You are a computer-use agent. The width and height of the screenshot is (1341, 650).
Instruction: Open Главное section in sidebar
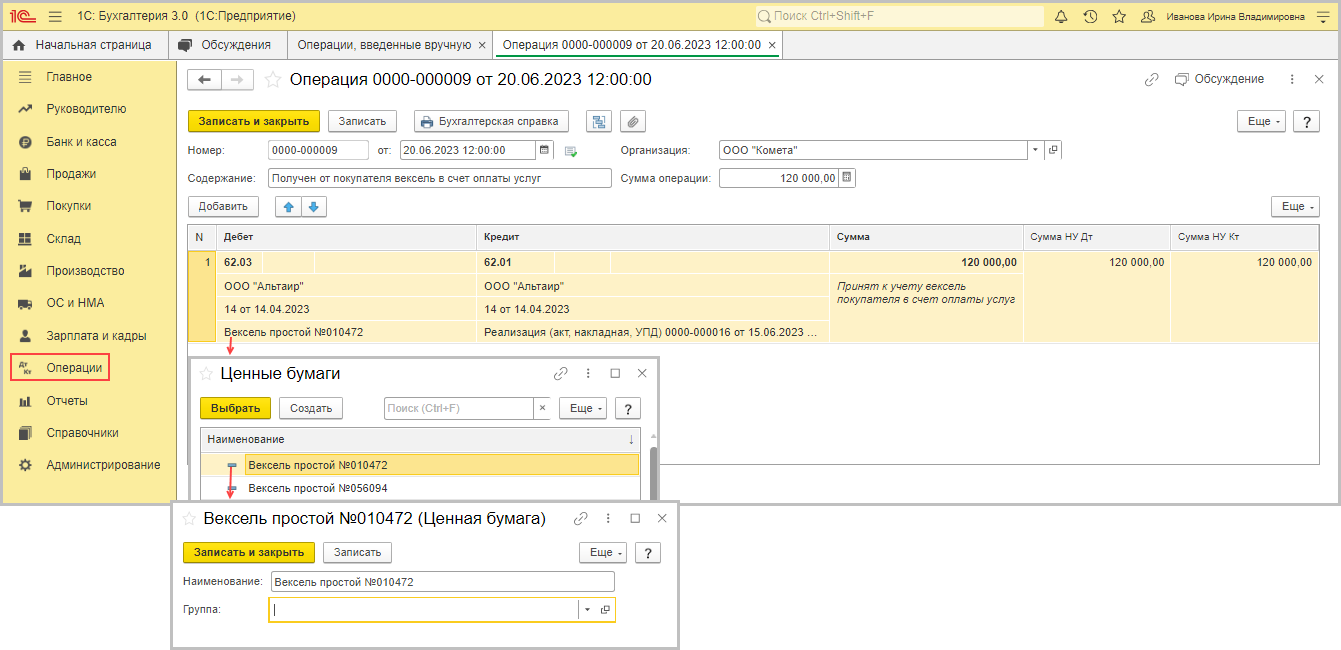click(x=69, y=77)
